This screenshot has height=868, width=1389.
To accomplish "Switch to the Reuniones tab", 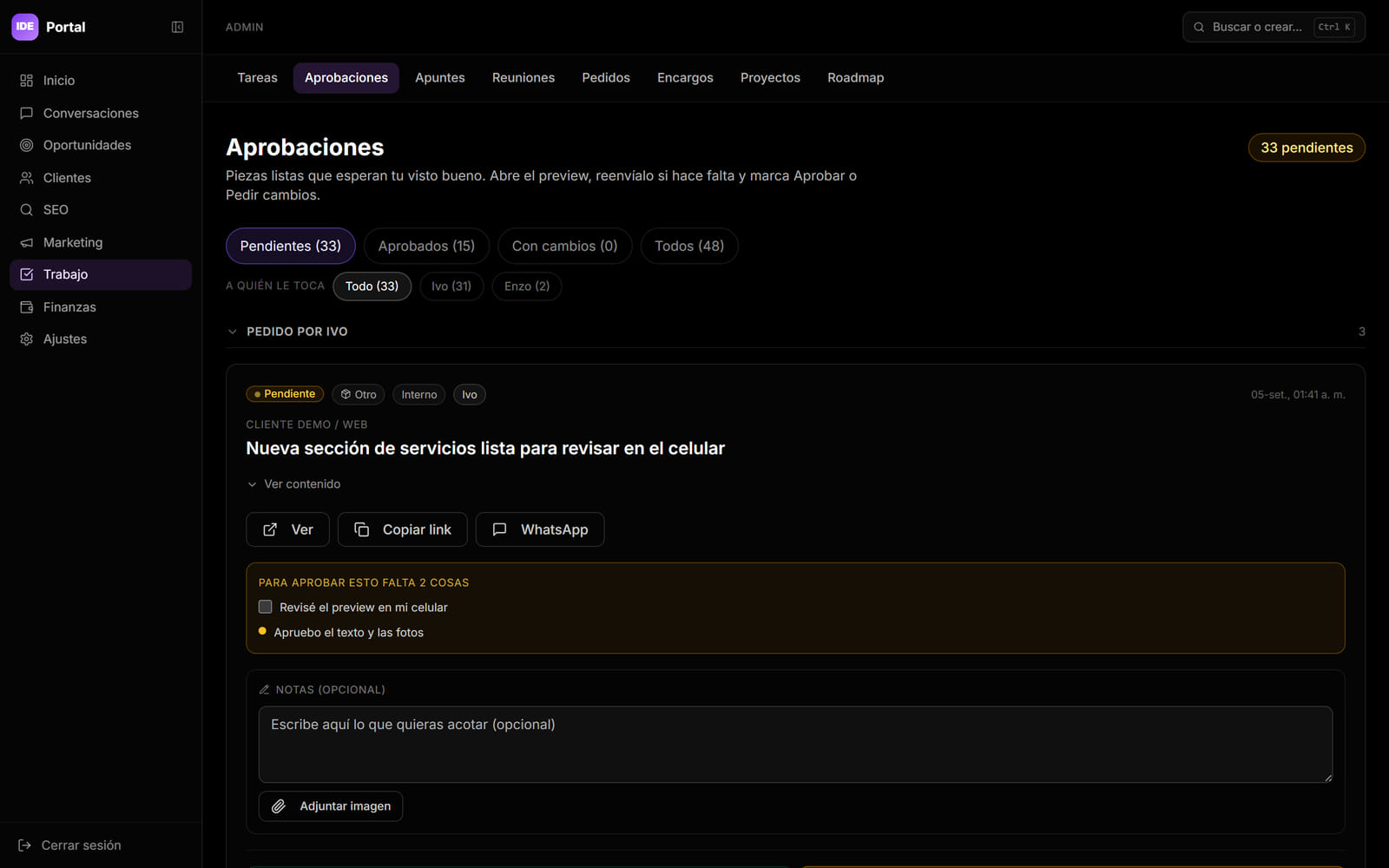I will point(523,78).
